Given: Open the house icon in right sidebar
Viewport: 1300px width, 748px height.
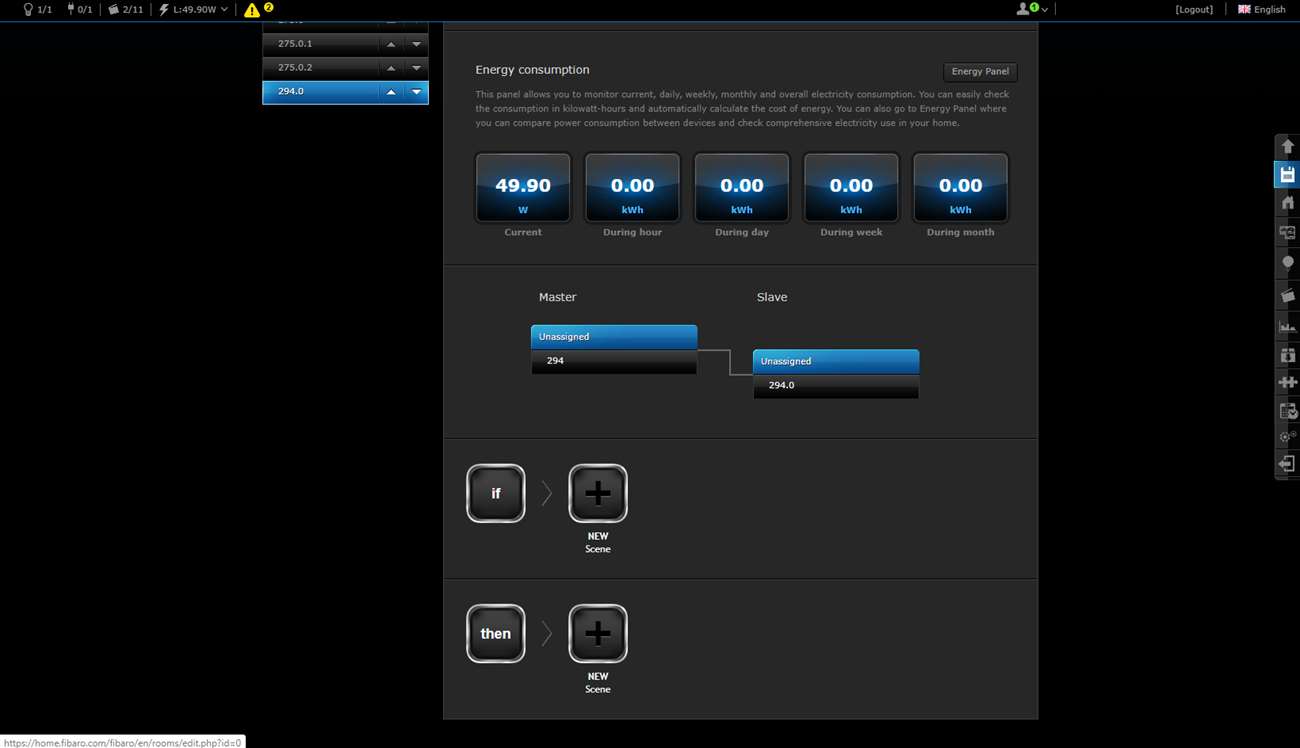Looking at the screenshot, I should point(1287,203).
